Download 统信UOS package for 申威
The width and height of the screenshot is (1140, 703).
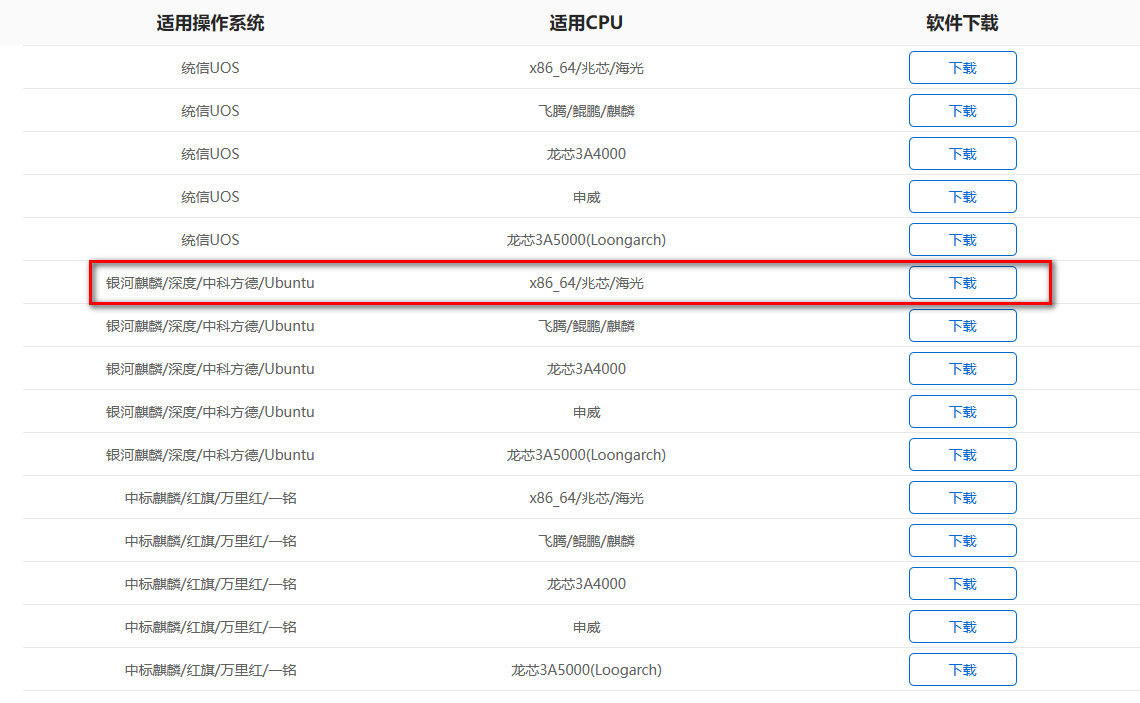click(x=963, y=196)
